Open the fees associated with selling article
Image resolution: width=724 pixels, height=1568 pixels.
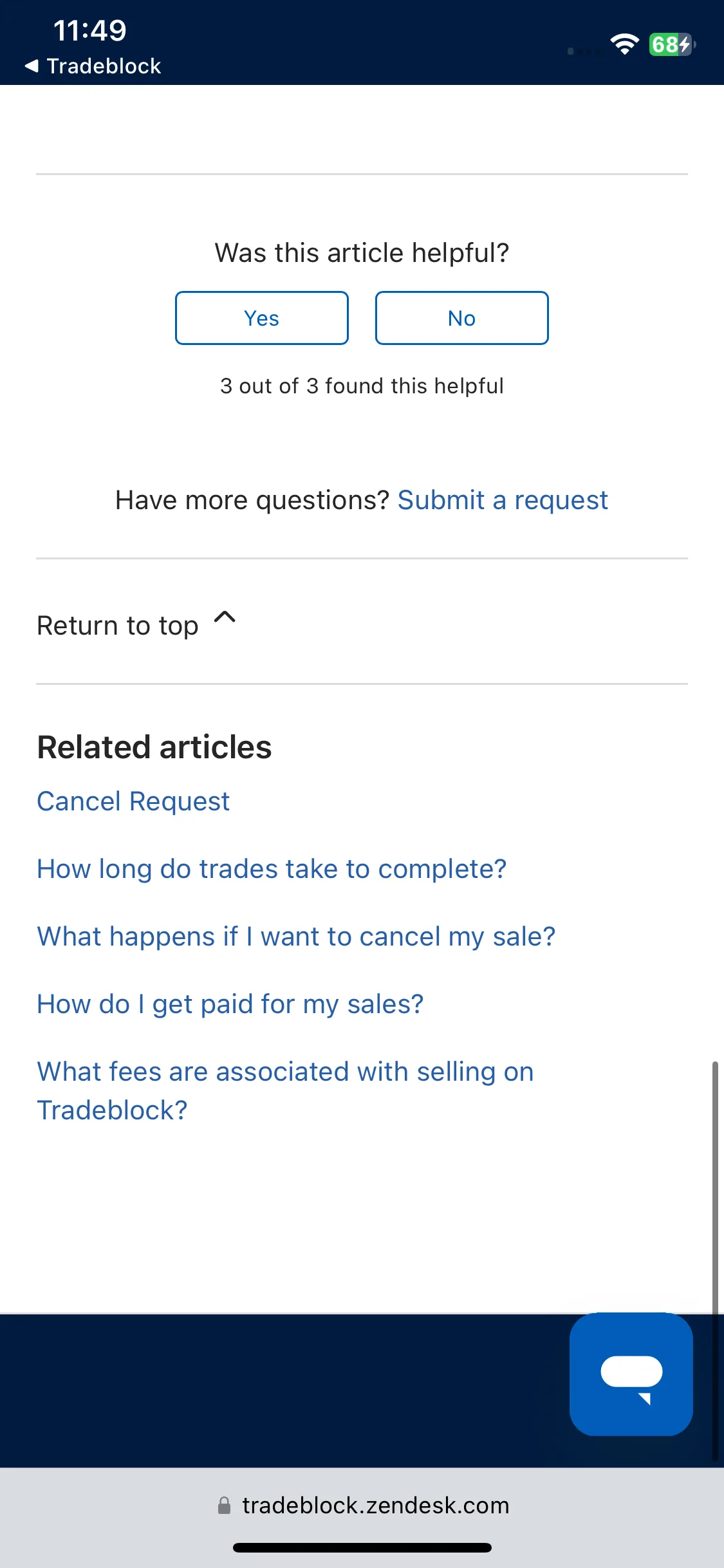pos(286,1091)
